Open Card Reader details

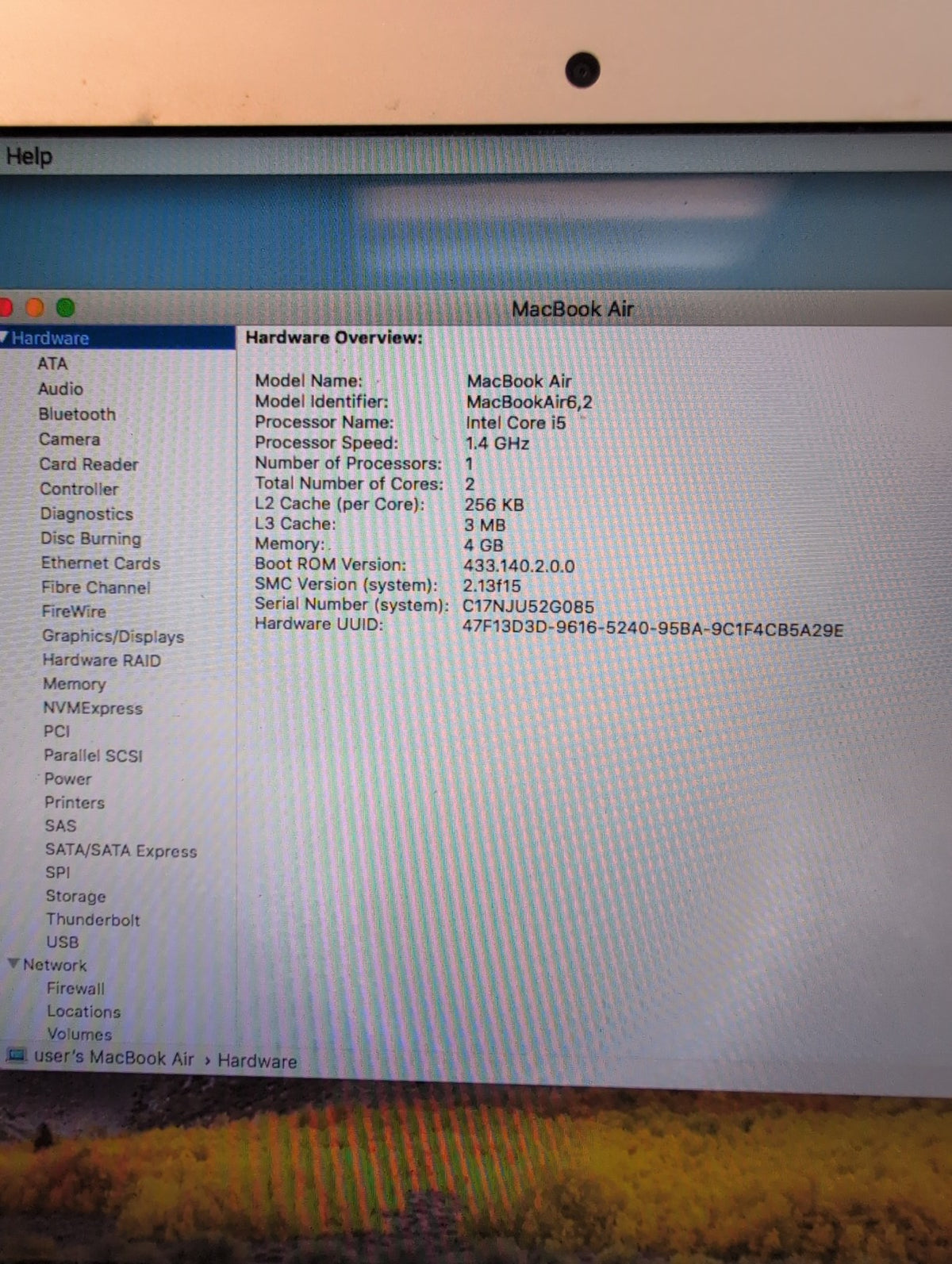pyautogui.click(x=89, y=464)
